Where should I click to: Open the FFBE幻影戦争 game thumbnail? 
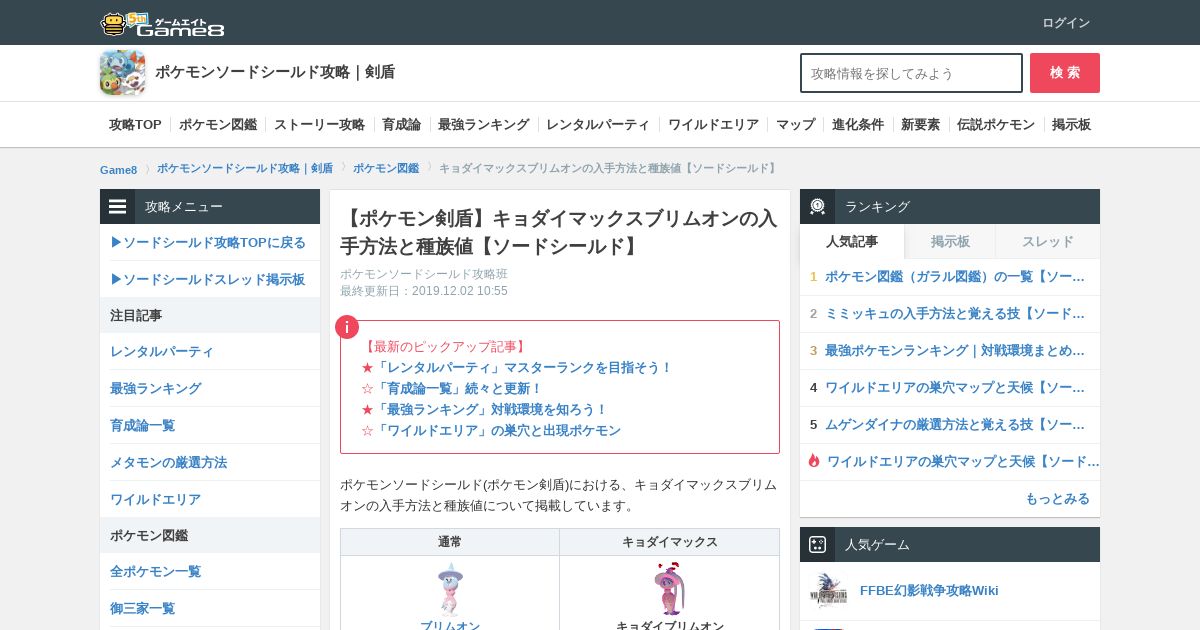coord(829,590)
